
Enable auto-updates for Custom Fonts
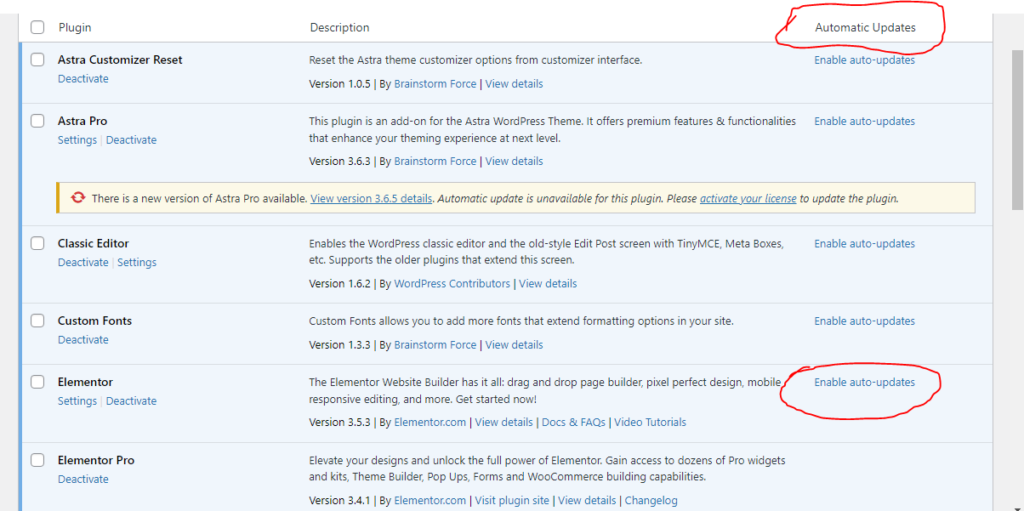[x=865, y=321]
